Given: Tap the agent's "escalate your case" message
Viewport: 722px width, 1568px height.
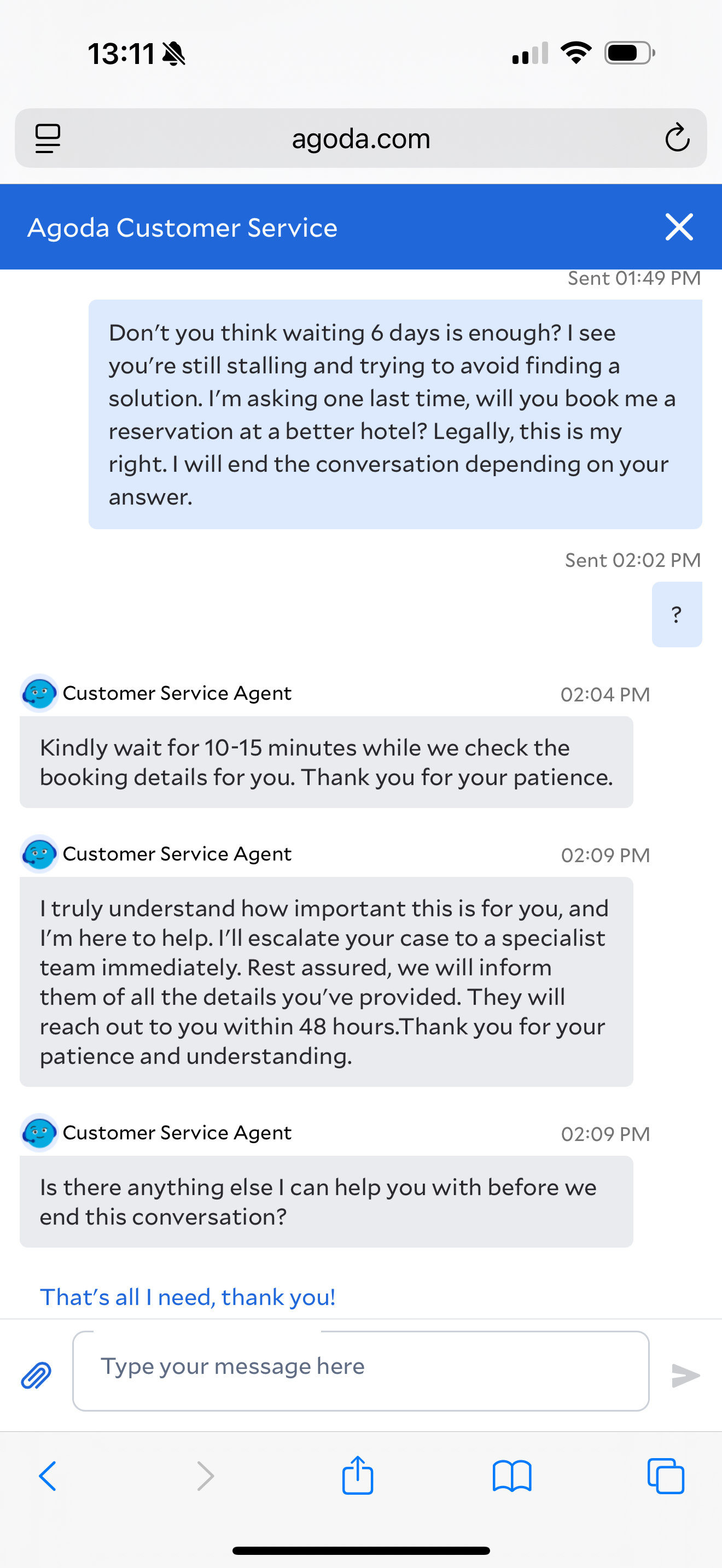Looking at the screenshot, I should (x=327, y=981).
